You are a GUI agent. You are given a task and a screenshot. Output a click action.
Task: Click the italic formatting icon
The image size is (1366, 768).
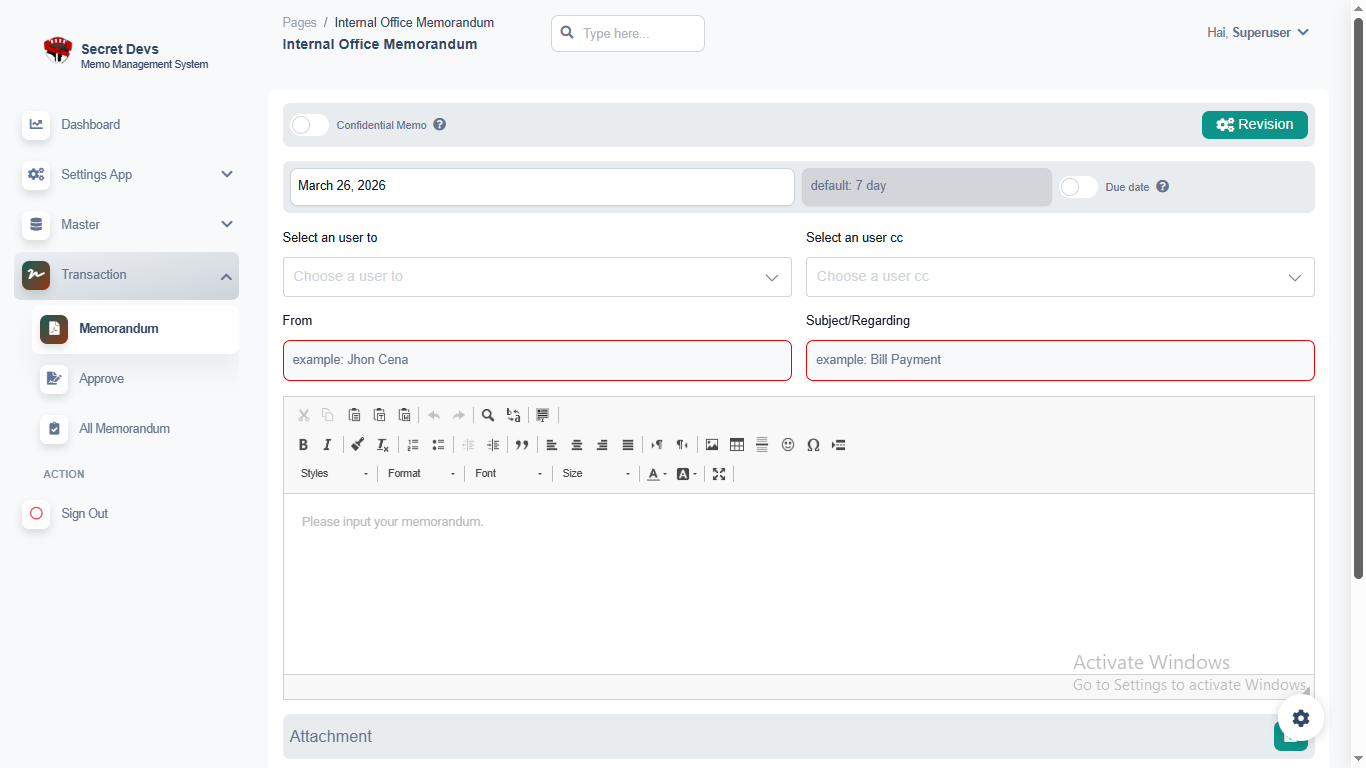(x=327, y=445)
